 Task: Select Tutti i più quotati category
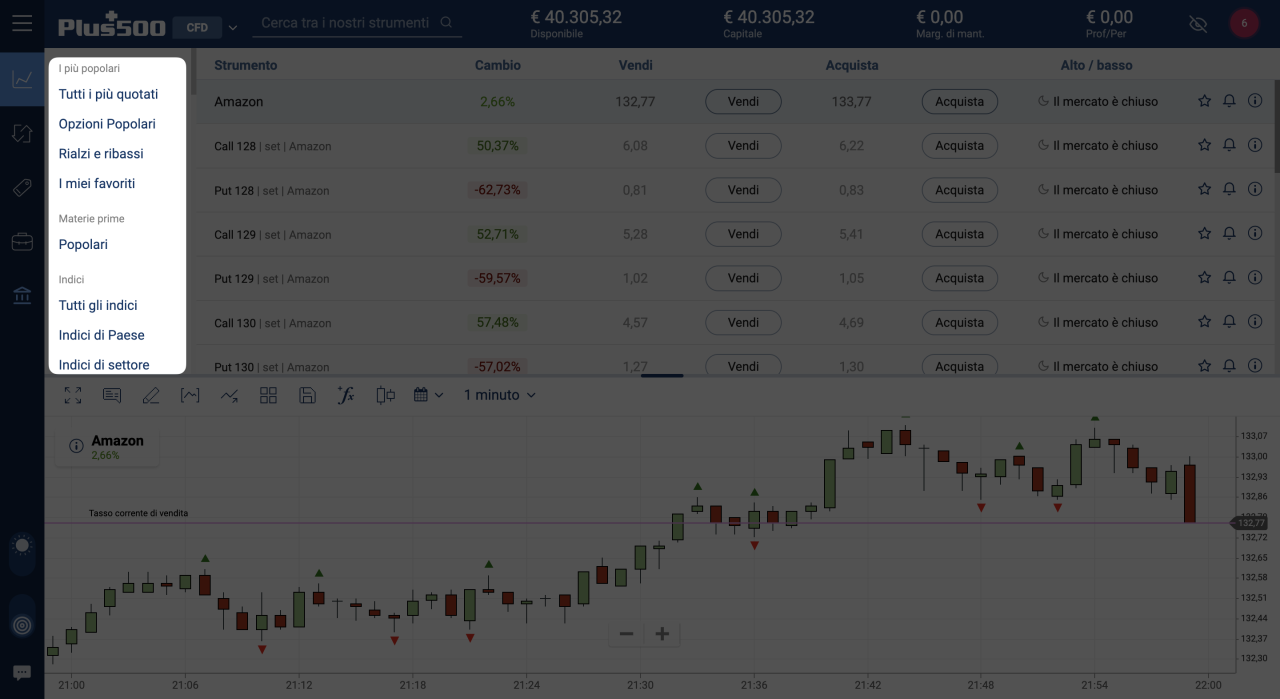(x=108, y=94)
